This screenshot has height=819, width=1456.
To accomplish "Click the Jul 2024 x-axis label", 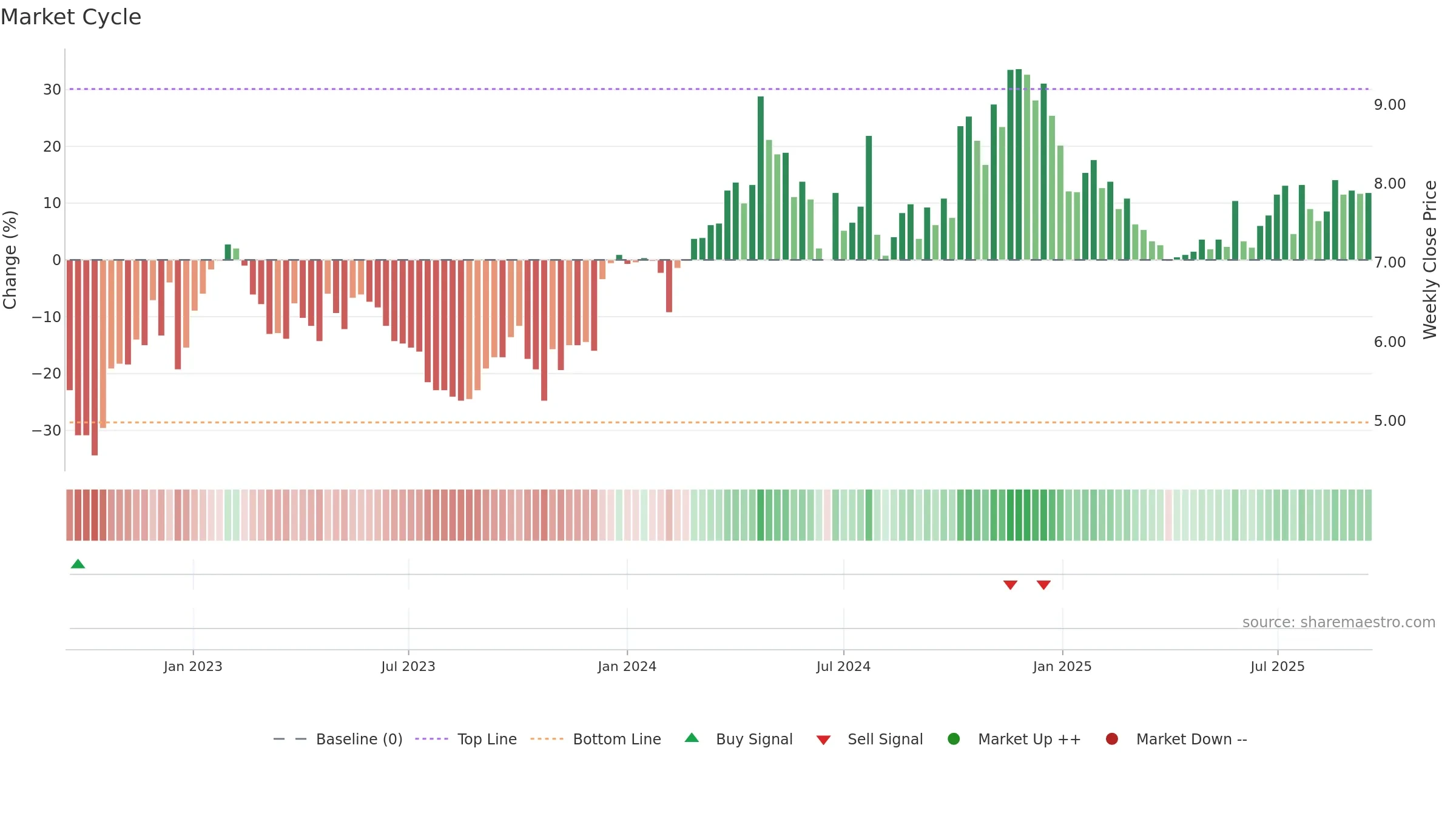I will click(843, 666).
